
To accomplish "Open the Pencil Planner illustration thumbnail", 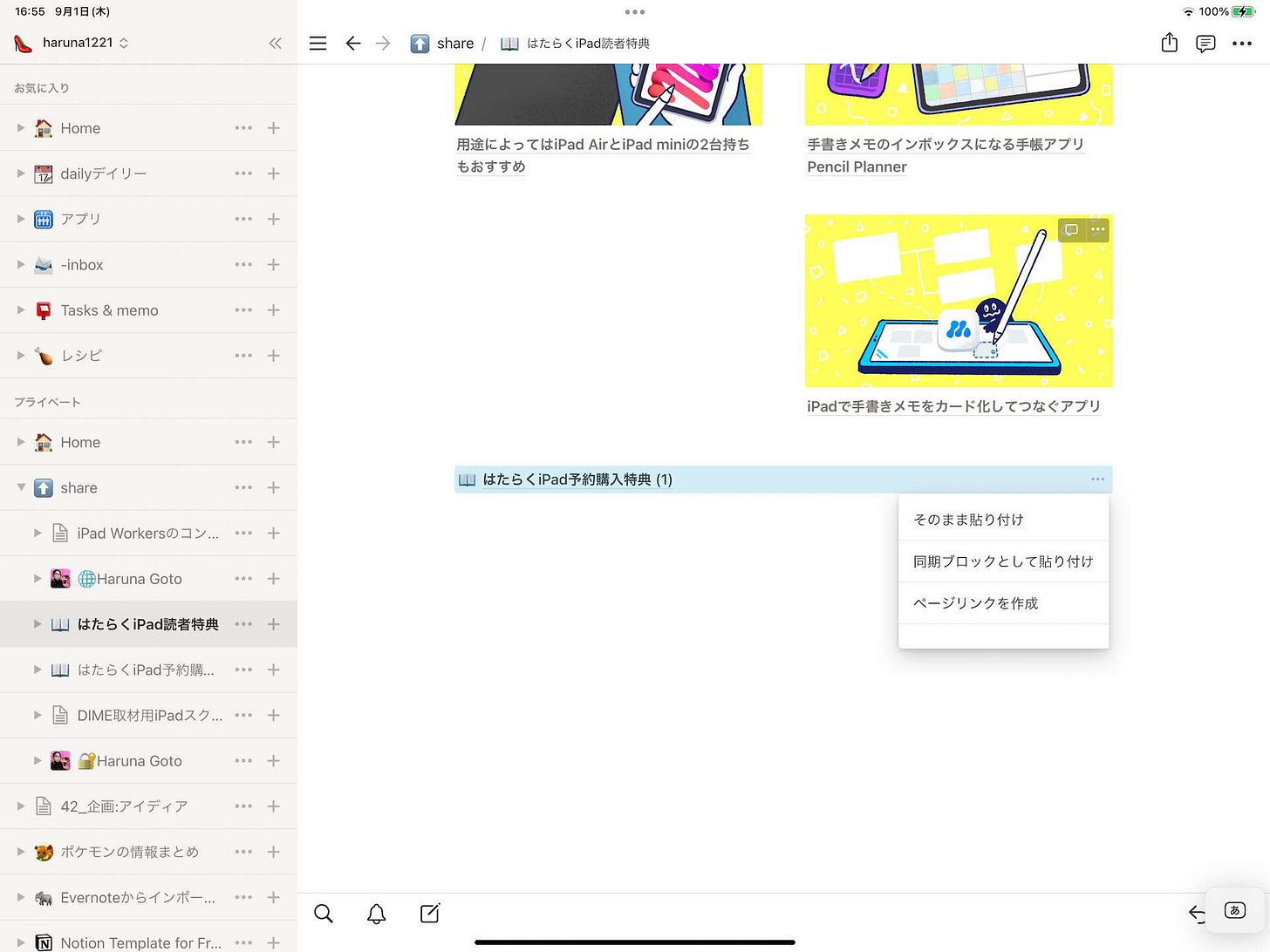I will click(959, 94).
